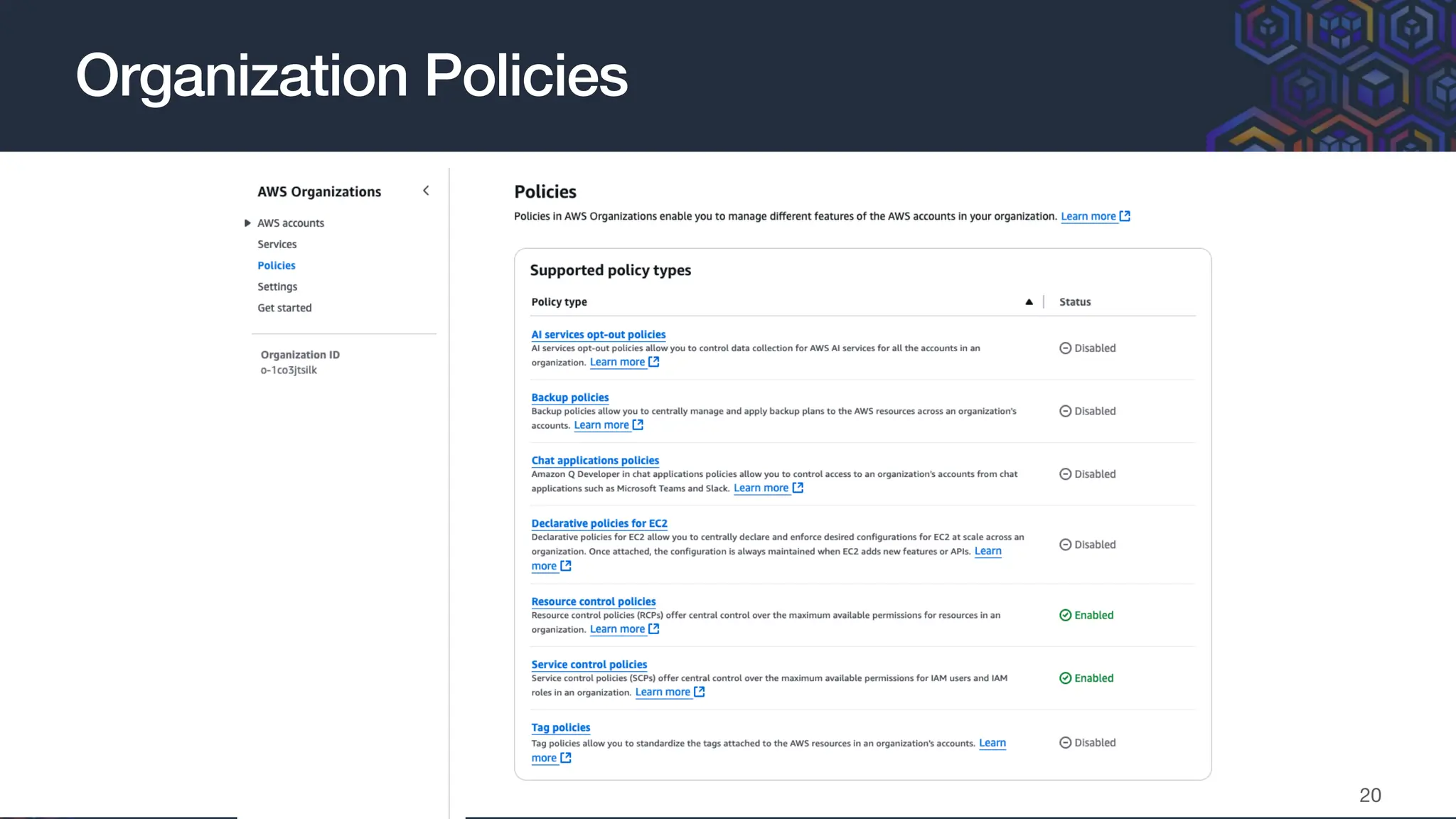The height and width of the screenshot is (819, 1456).
Task: Click the Supported policy types heading
Action: pos(610,270)
